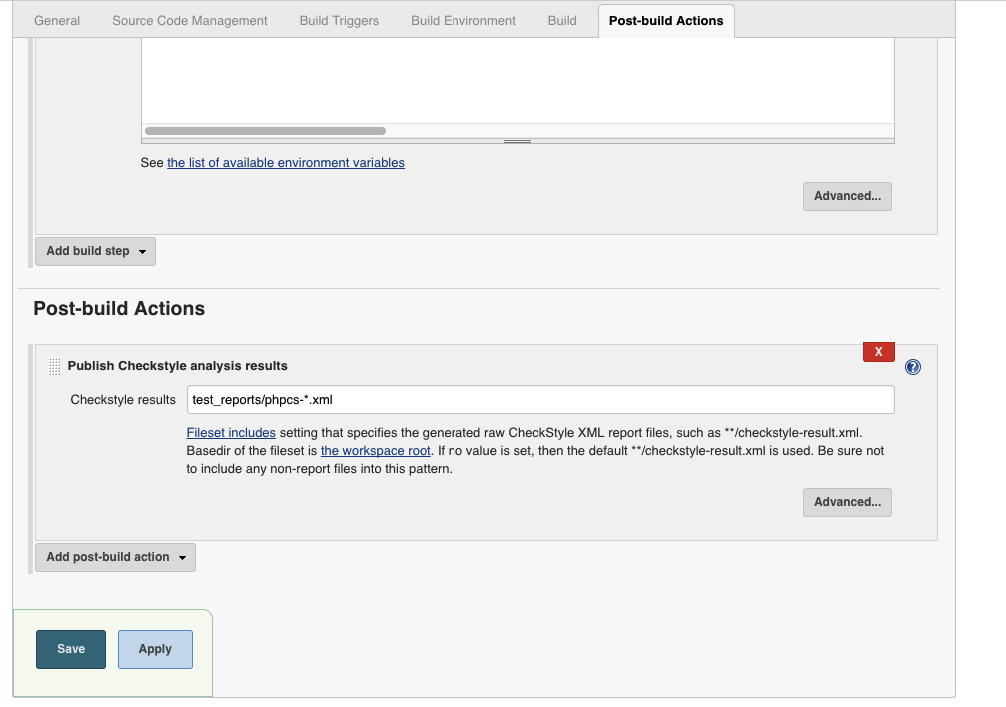This screenshot has height=707, width=1006.
Task: Click the help icon for Checkstyle publisher
Action: tap(912, 367)
